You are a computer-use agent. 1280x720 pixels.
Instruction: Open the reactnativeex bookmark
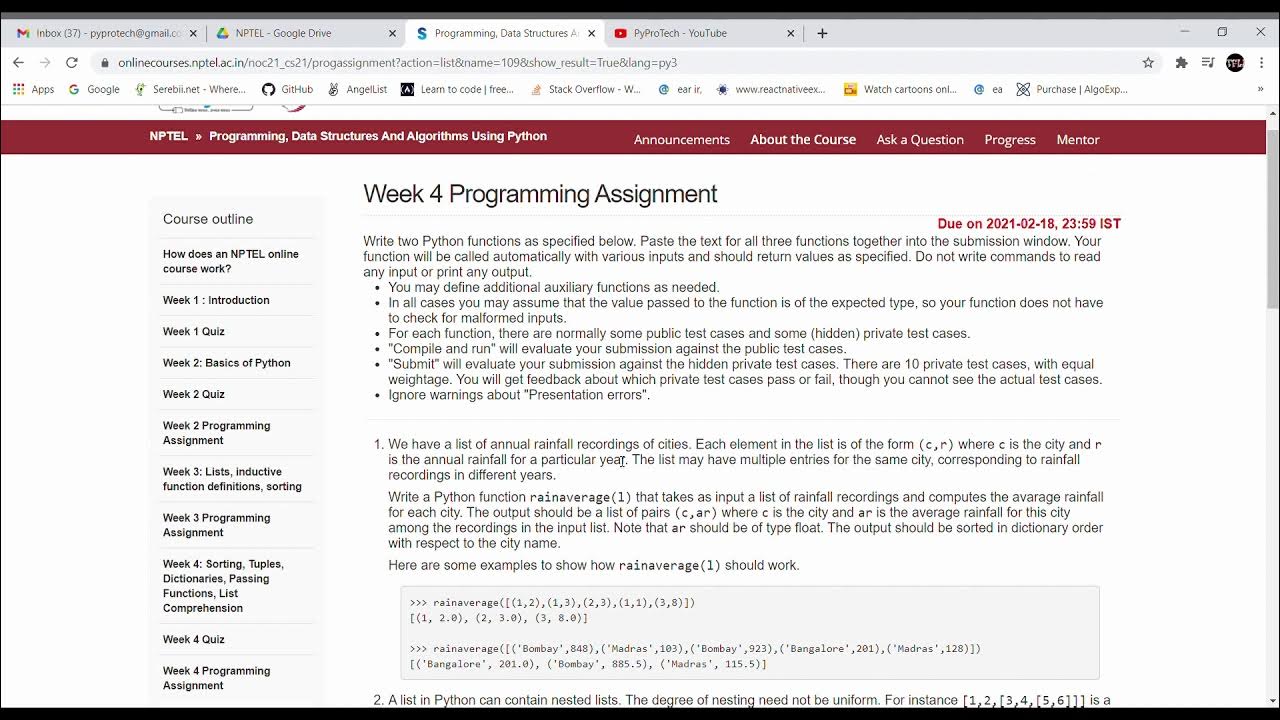click(x=771, y=89)
